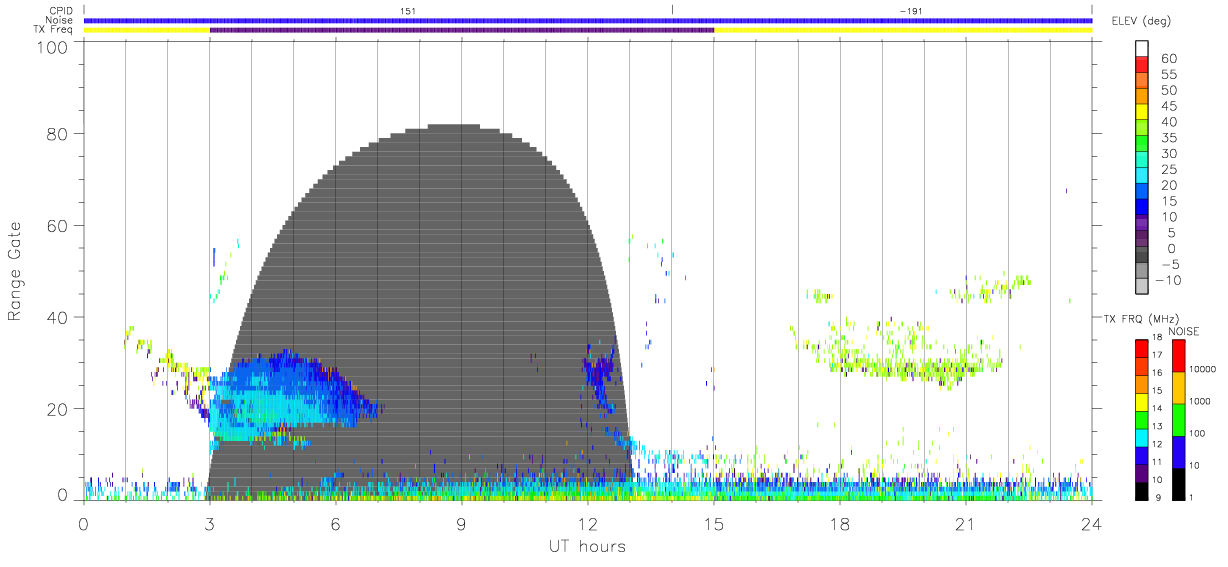Click the '25' label on ELEV colorbar
Screen dimensions: 1228x567
point(1169,170)
